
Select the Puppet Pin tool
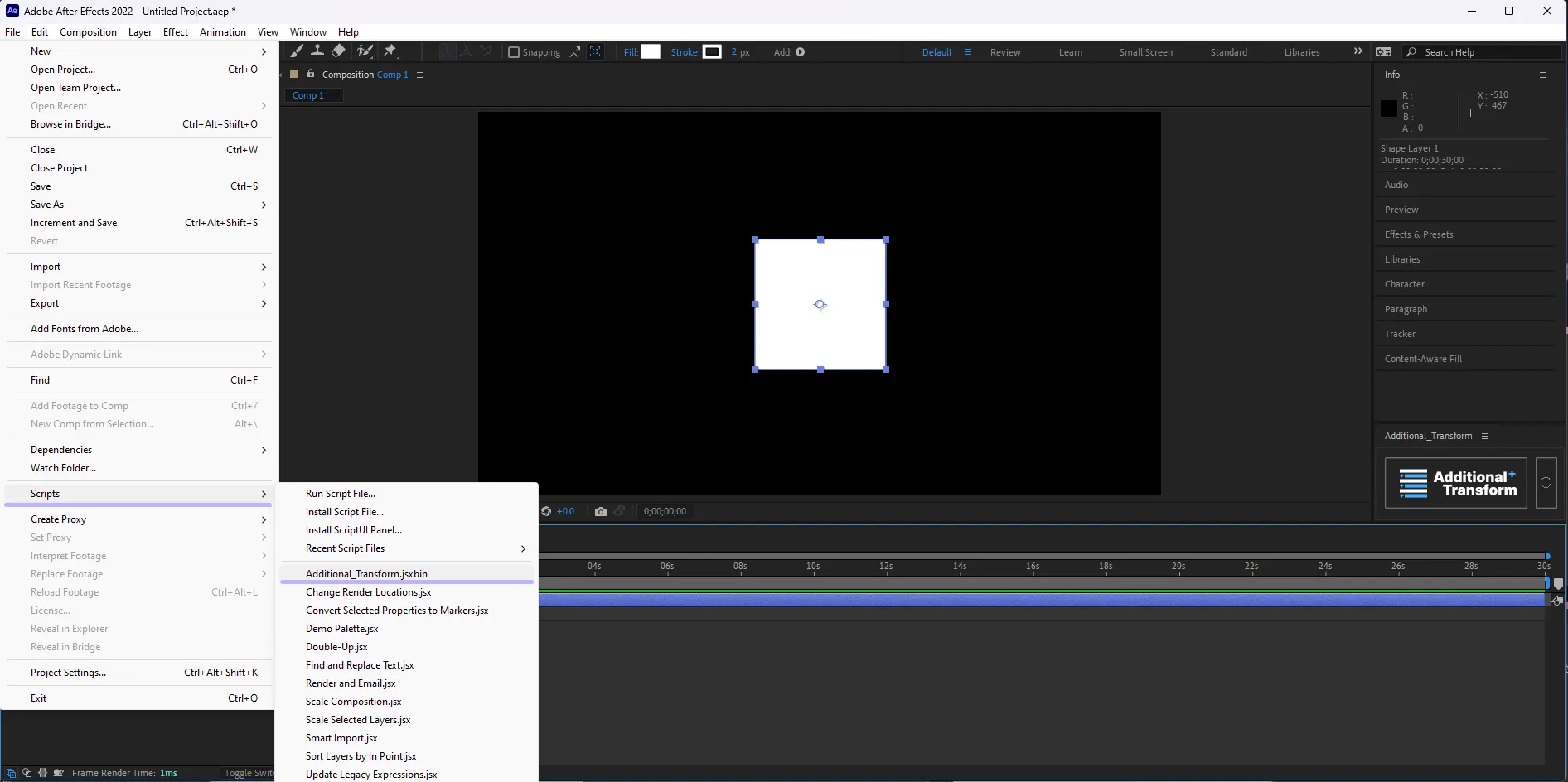coord(390,51)
